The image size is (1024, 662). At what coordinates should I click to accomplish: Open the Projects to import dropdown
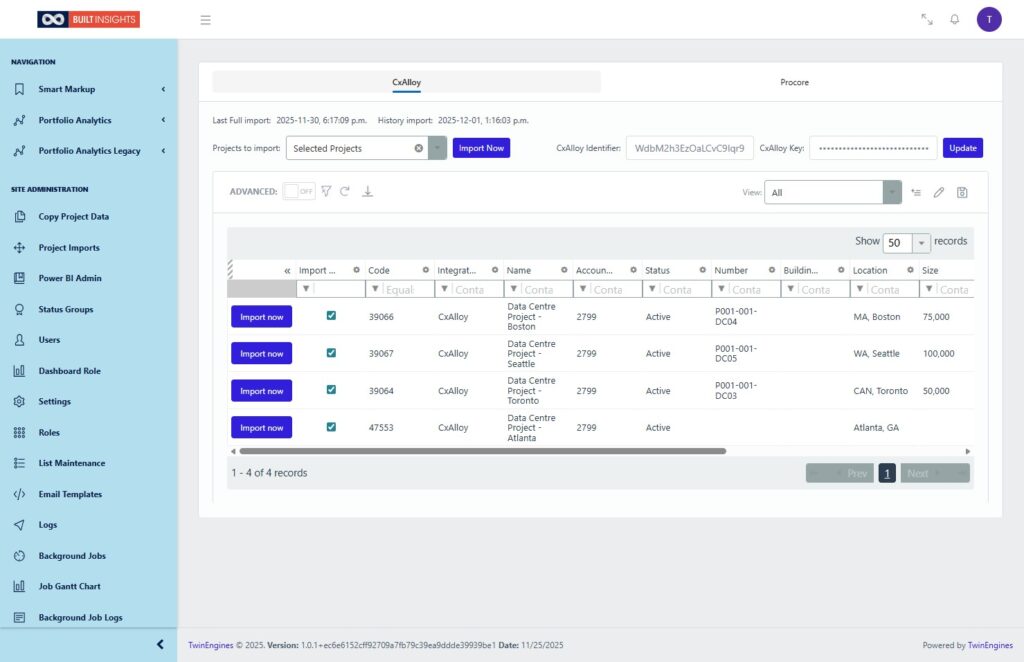click(437, 148)
